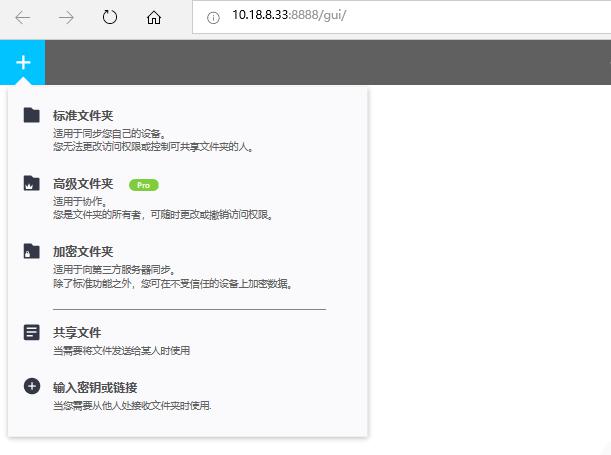
Task: Click the encrypted folder lock icon
Action: coord(32,252)
